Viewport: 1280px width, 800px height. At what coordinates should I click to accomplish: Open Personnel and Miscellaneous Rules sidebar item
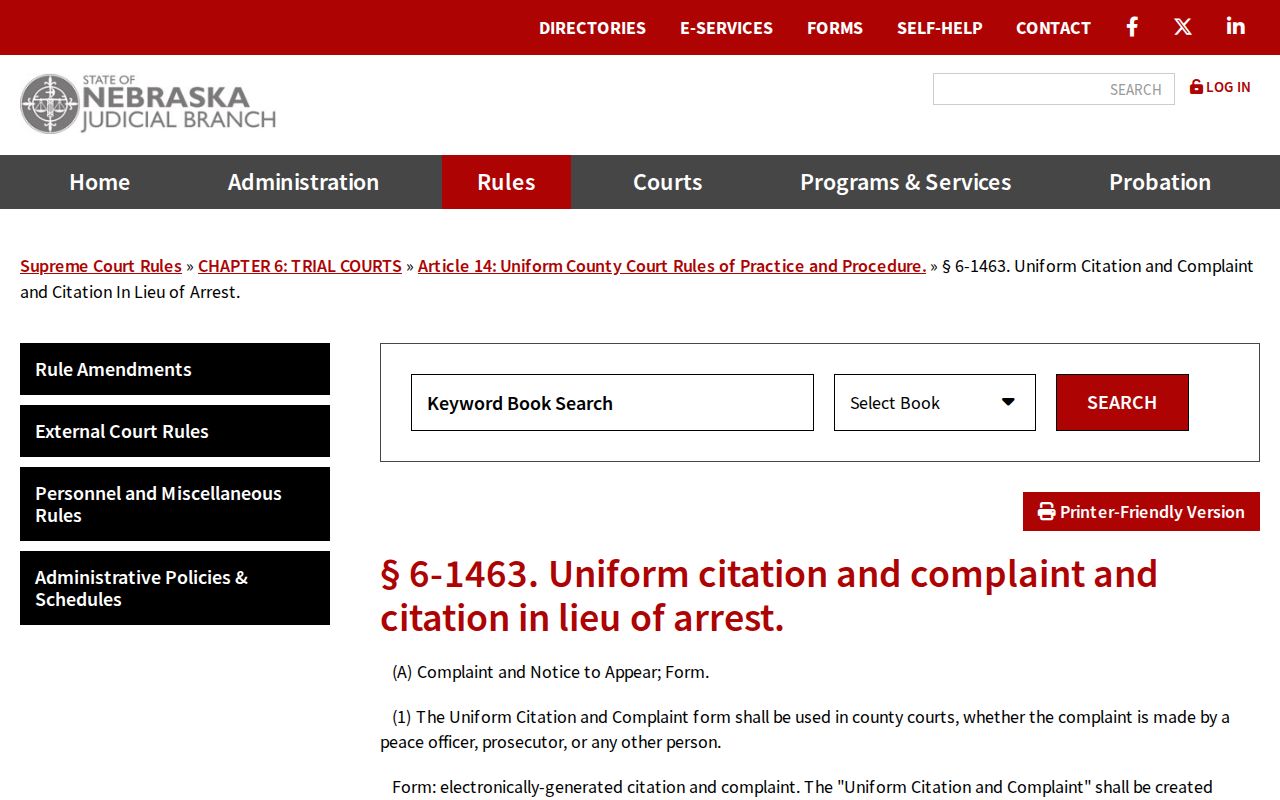(175, 504)
